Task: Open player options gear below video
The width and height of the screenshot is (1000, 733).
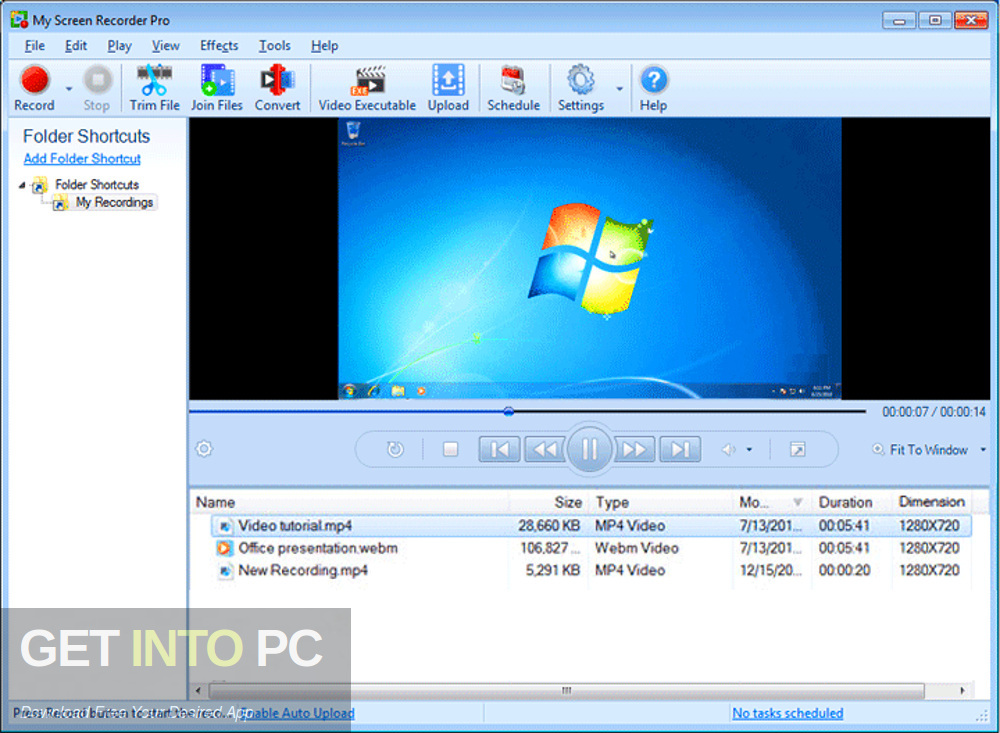Action: [204, 449]
